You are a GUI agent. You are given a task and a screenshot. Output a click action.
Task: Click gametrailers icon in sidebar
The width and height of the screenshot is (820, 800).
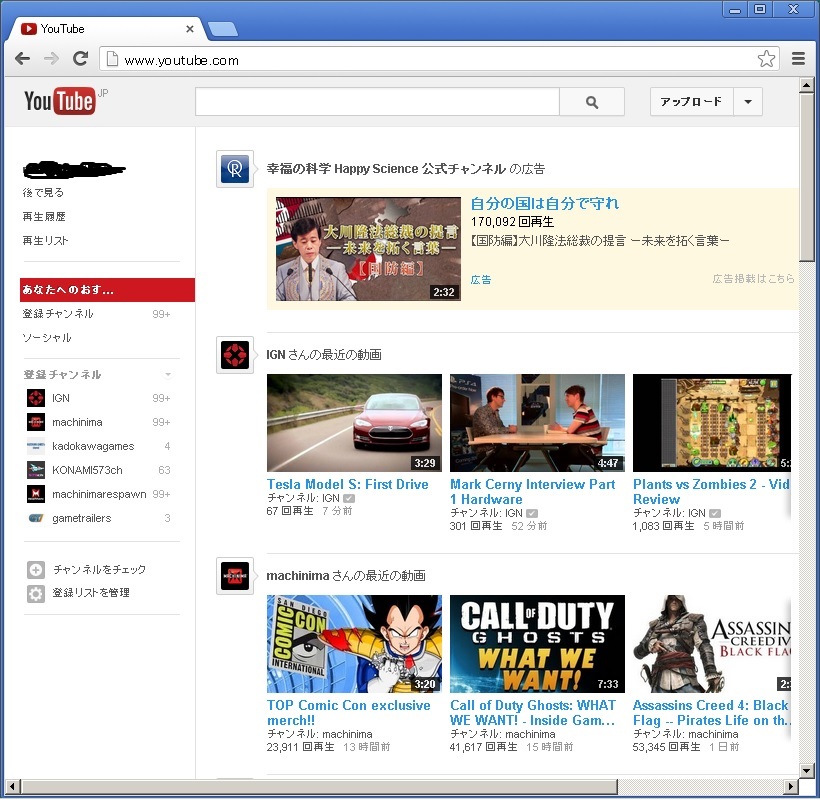36,518
